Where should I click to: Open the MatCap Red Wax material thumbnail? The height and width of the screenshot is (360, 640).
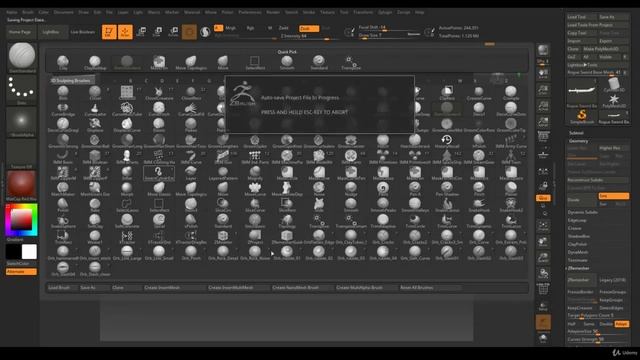click(x=21, y=184)
